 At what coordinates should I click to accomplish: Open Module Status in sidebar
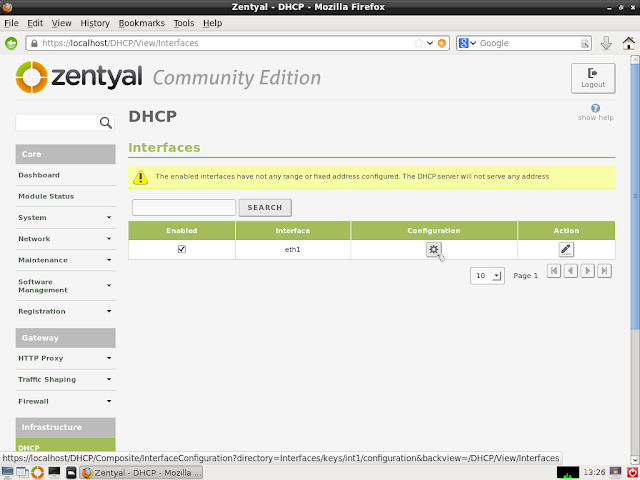pyautogui.click(x=46, y=196)
